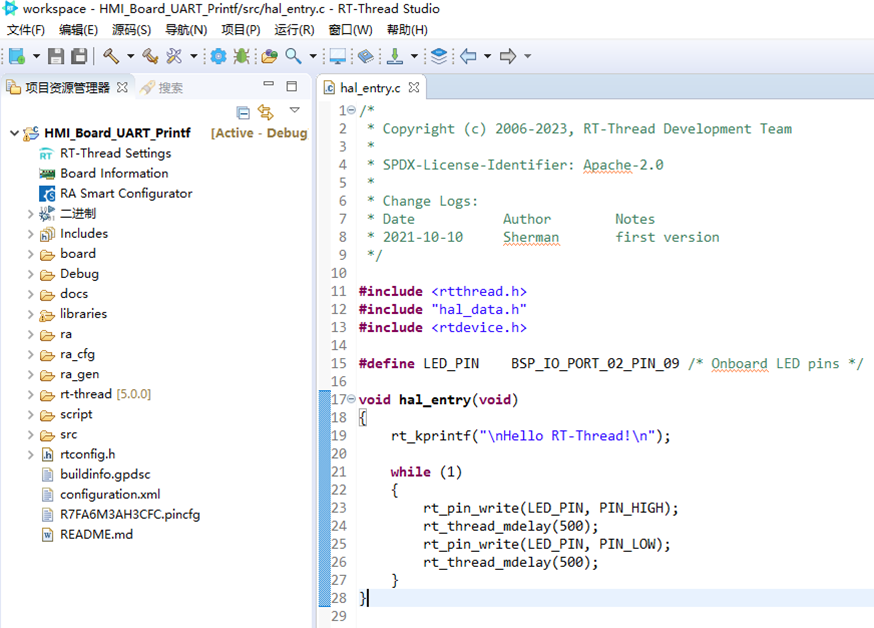The height and width of the screenshot is (628, 874).
Task: Expand the 二进制 tree node
Action: coord(31,213)
